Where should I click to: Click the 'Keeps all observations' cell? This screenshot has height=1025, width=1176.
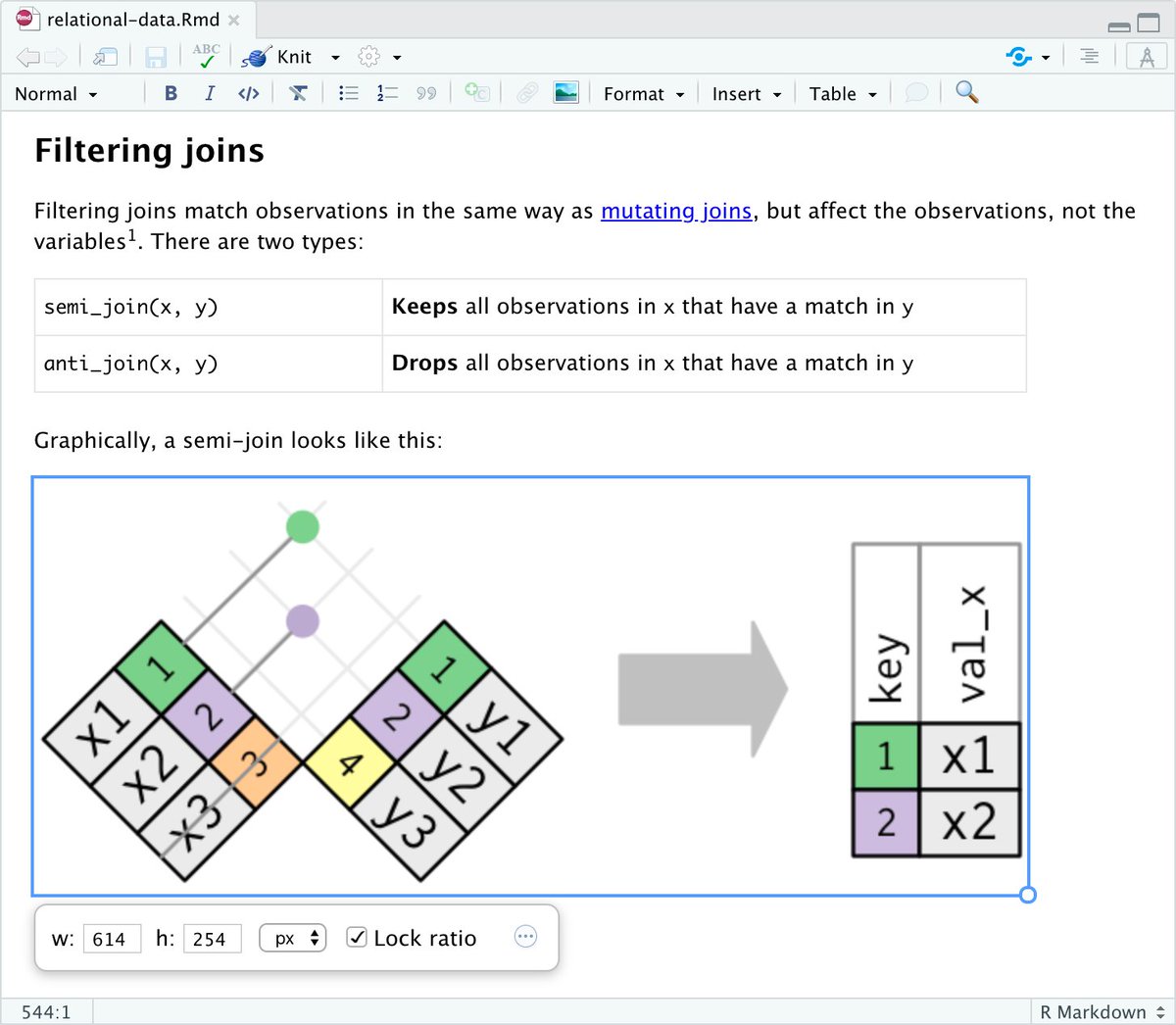point(704,307)
